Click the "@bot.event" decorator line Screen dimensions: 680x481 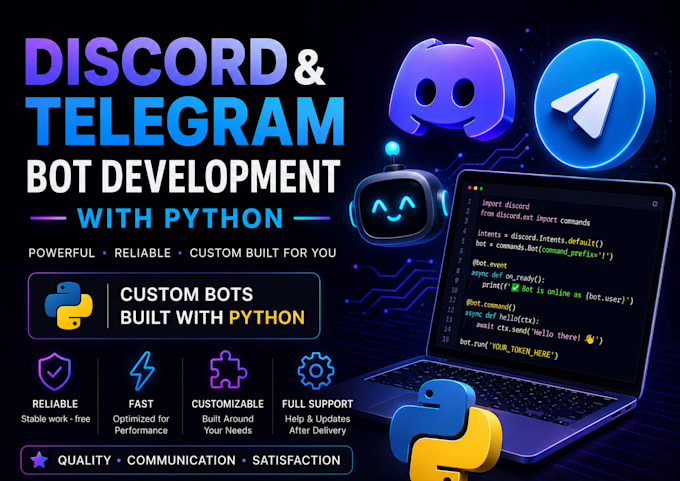490,264
